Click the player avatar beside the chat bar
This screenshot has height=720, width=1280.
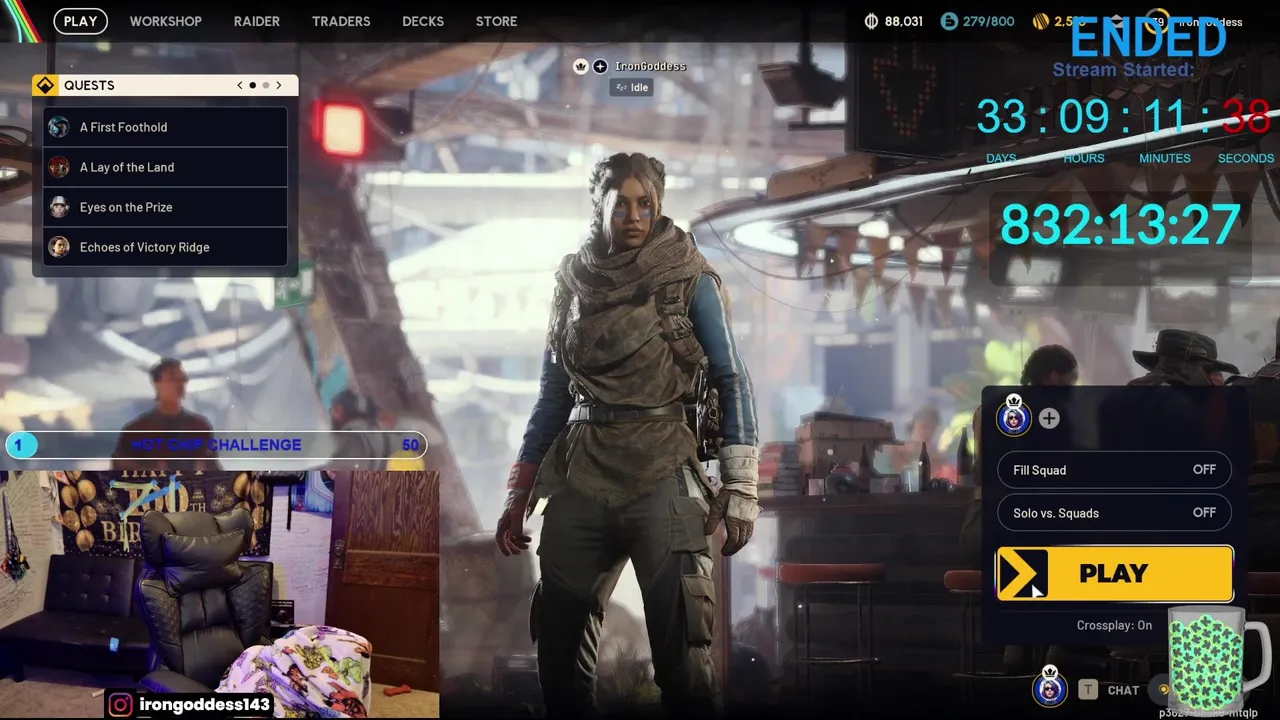click(x=1049, y=688)
